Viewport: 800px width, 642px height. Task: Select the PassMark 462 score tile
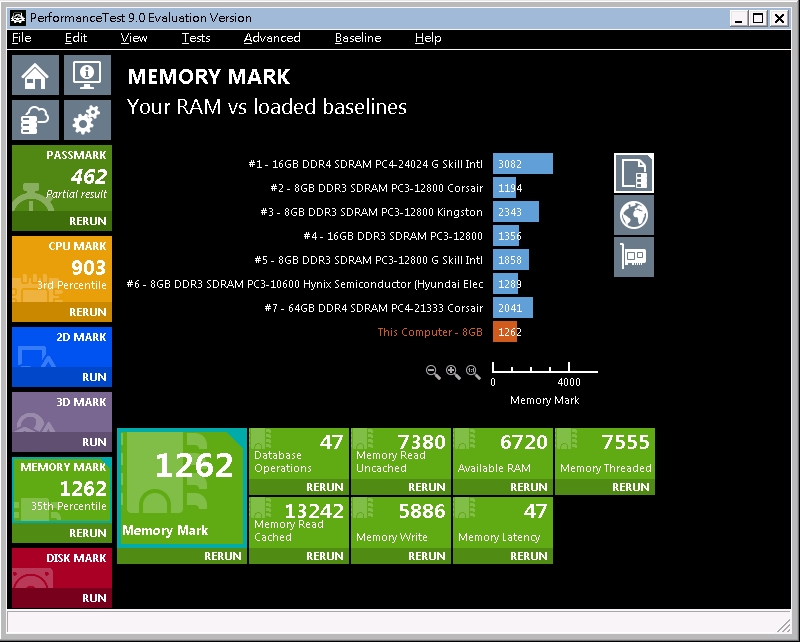click(62, 179)
